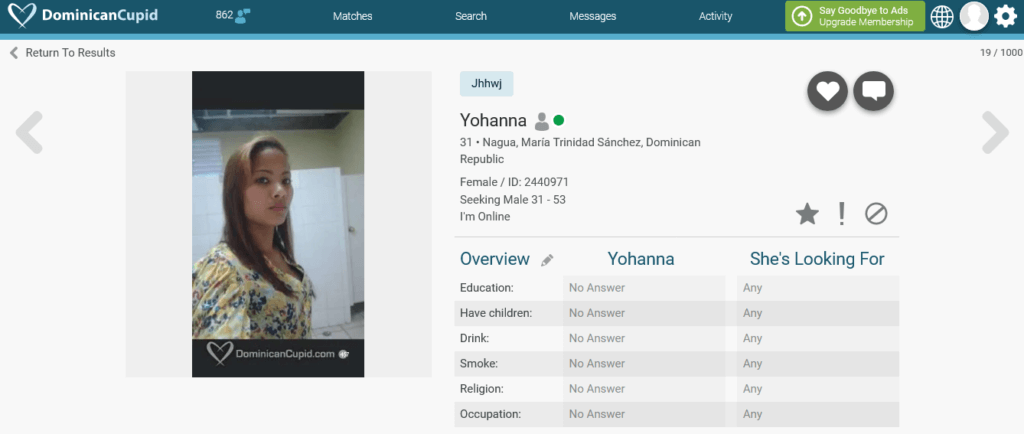Image resolution: width=1024 pixels, height=434 pixels.
Task: Click Any in the Occupation row
Action: click(752, 414)
